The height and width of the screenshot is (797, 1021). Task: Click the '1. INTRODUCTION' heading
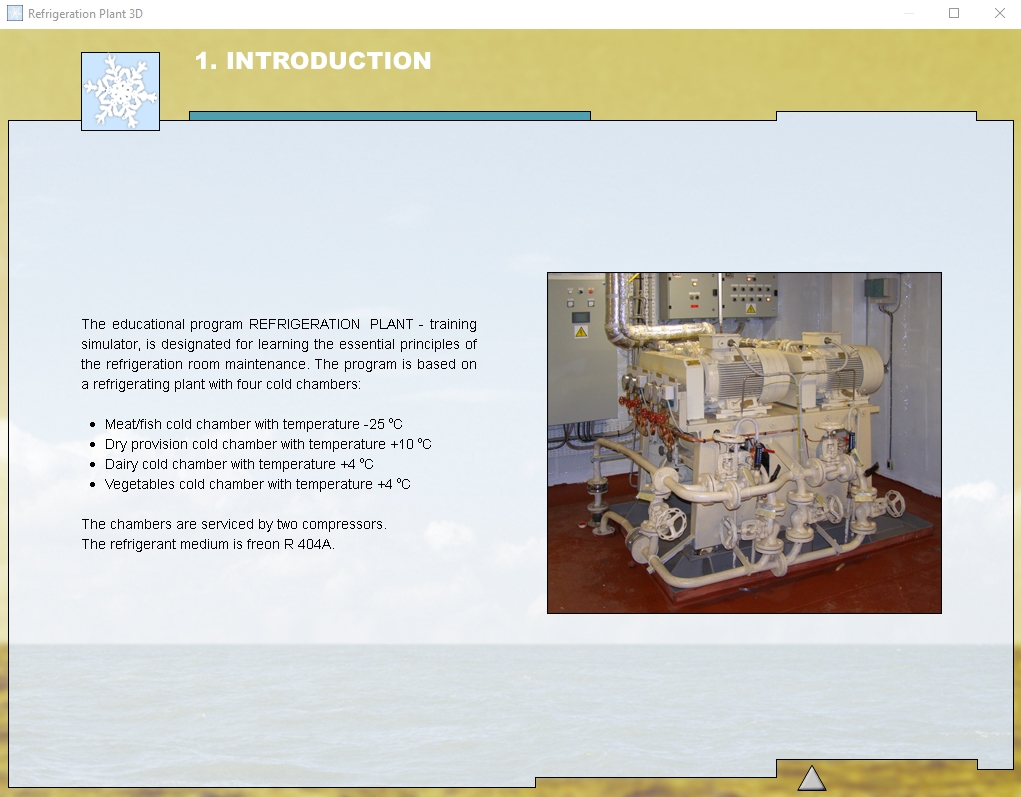point(313,61)
